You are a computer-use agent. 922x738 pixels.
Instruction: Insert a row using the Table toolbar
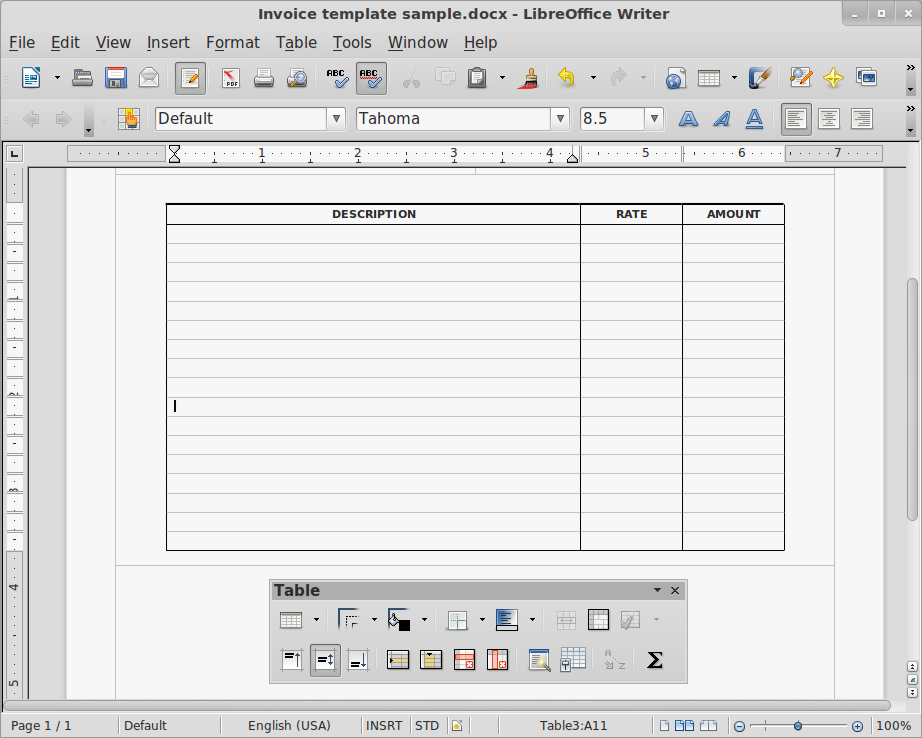(x=398, y=660)
